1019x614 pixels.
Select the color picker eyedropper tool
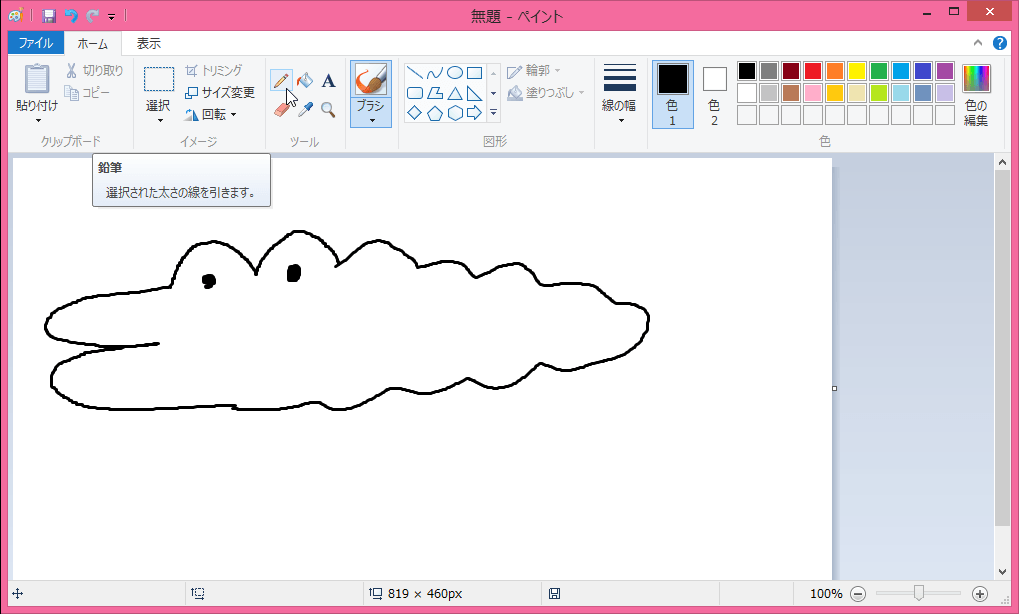(x=305, y=110)
